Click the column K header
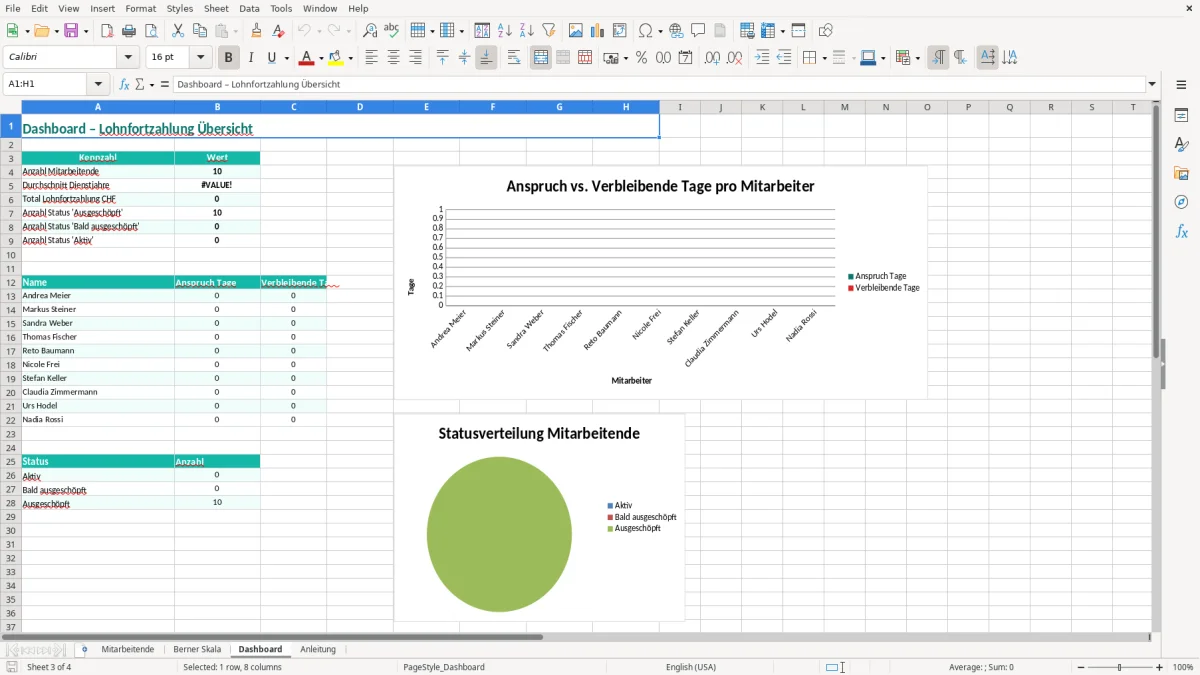 pyautogui.click(x=762, y=107)
